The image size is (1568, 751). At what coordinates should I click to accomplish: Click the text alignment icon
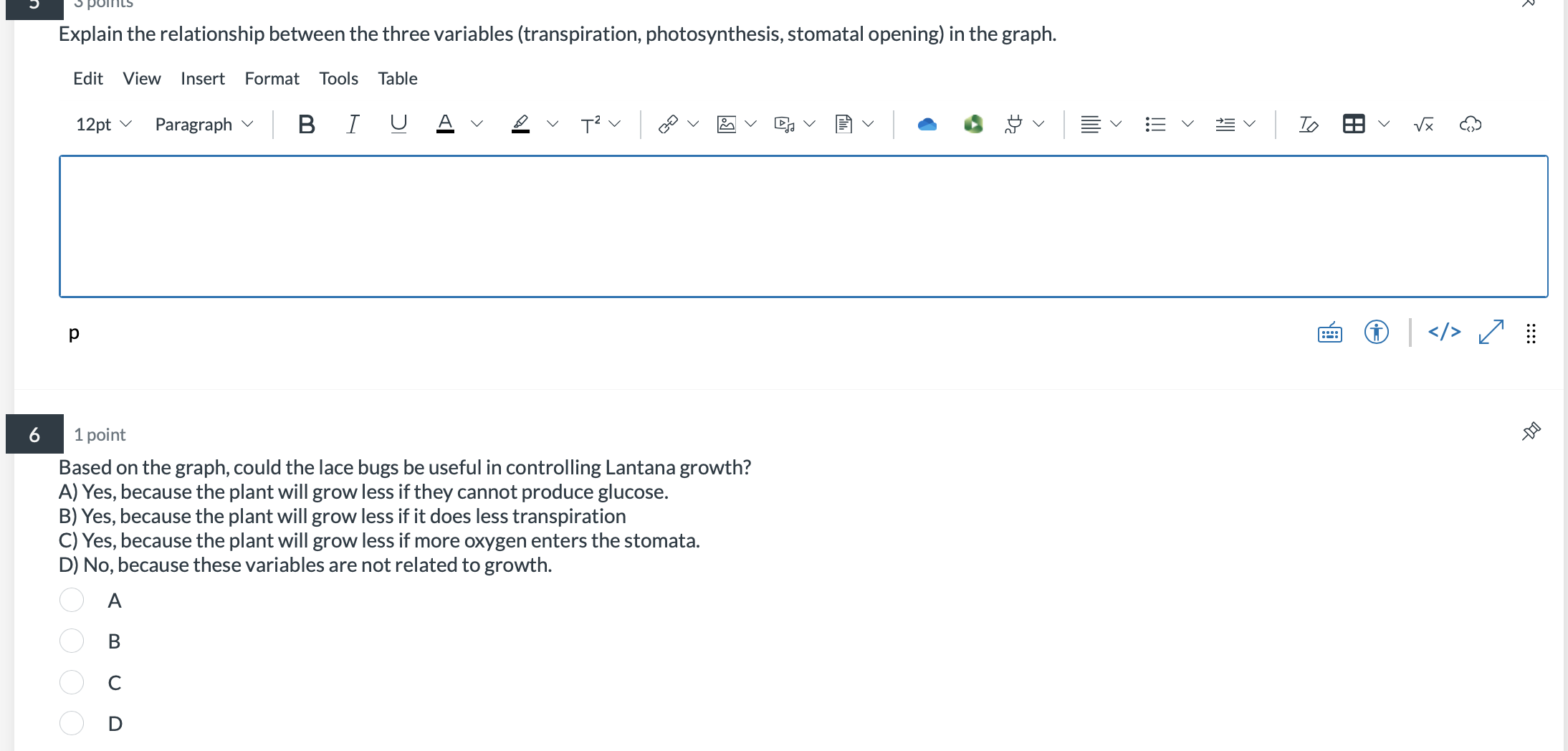1091,125
